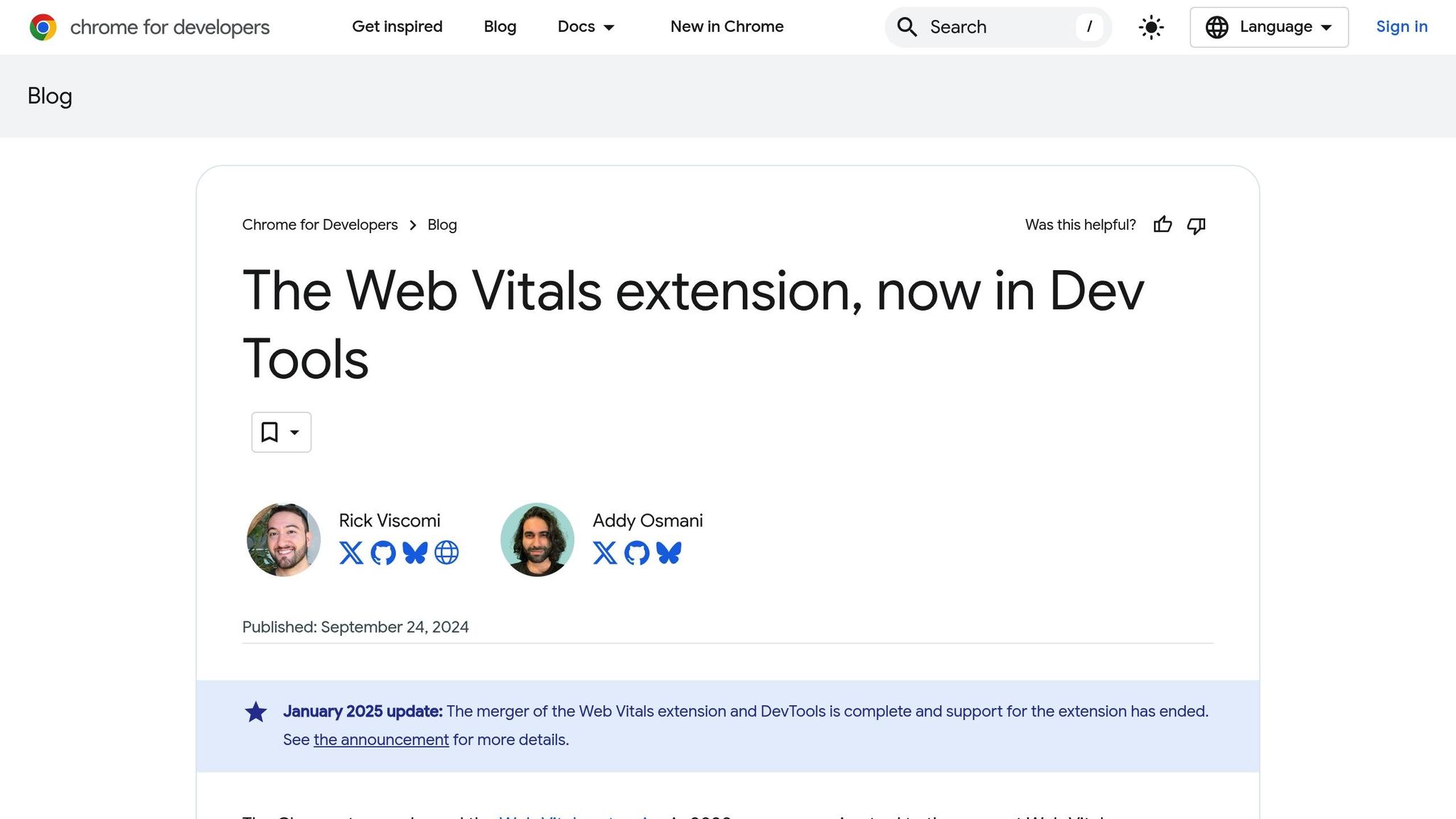This screenshot has width=1456, height=819.
Task: Expand the Docs dropdown menu
Action: 586,27
